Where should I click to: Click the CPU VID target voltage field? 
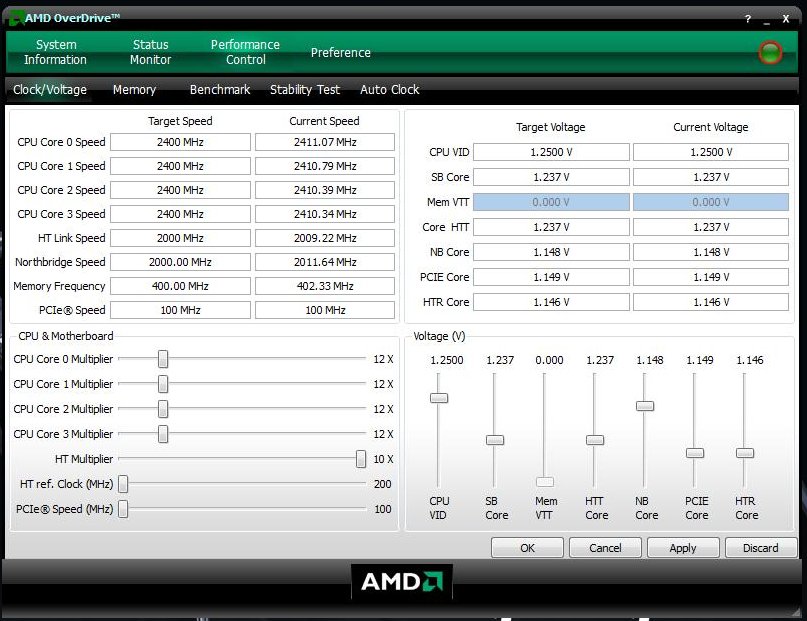(x=551, y=152)
